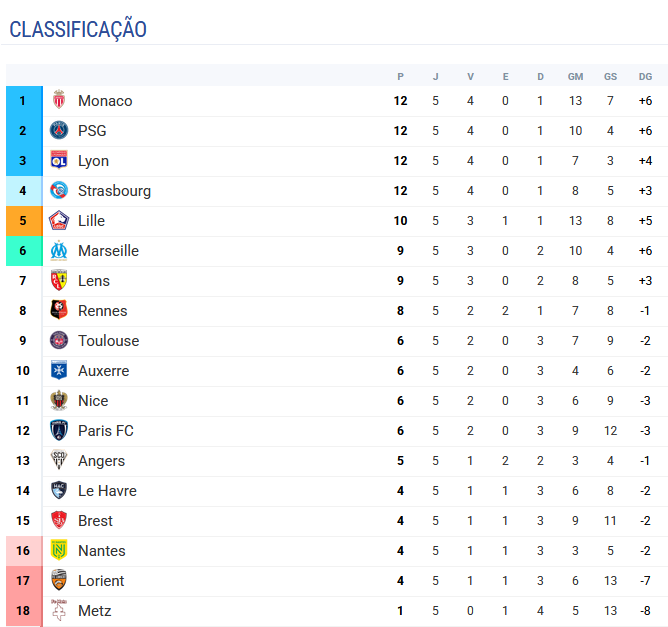Sort by GM goals scored header
Screen dimensions: 668x627
coord(575,77)
